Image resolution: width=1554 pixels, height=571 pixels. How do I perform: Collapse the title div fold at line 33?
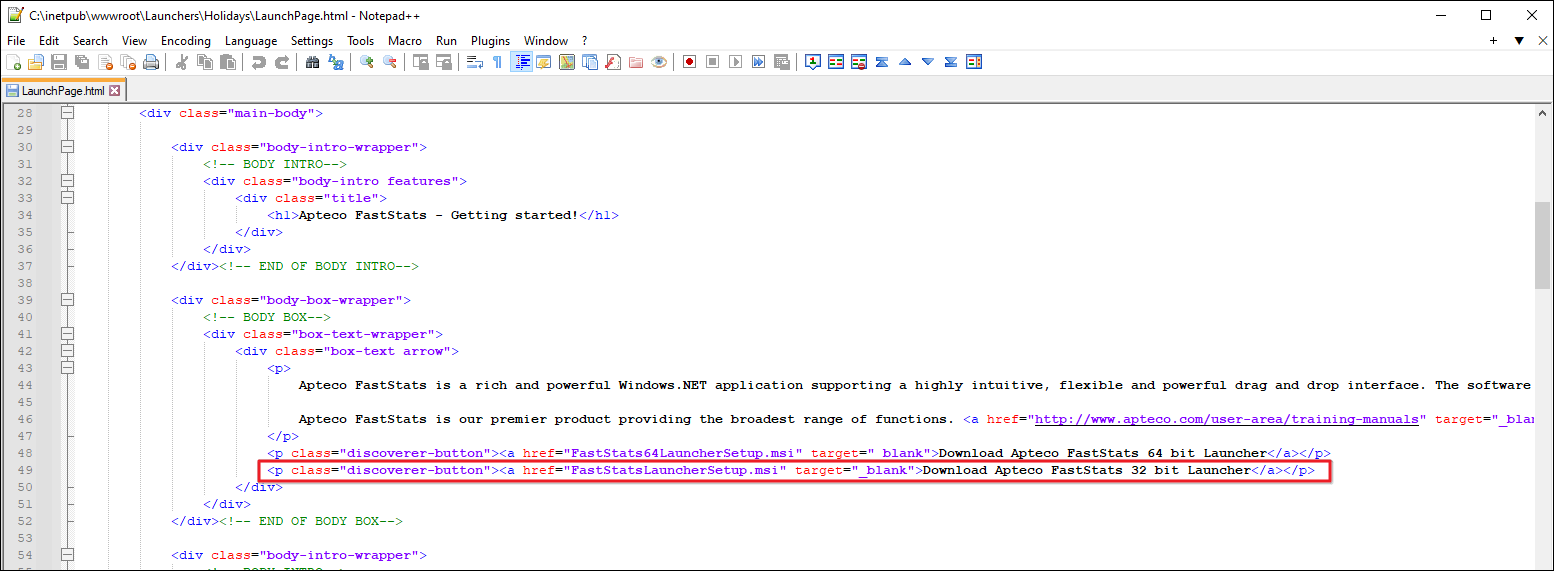click(67, 198)
